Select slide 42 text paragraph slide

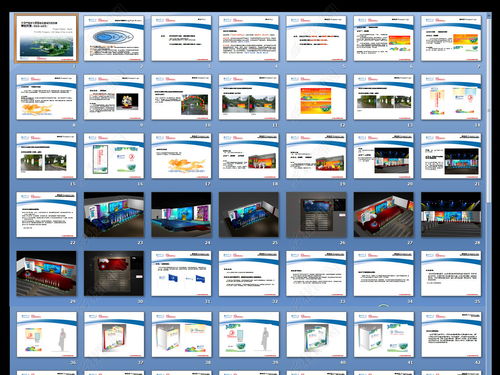(451, 334)
